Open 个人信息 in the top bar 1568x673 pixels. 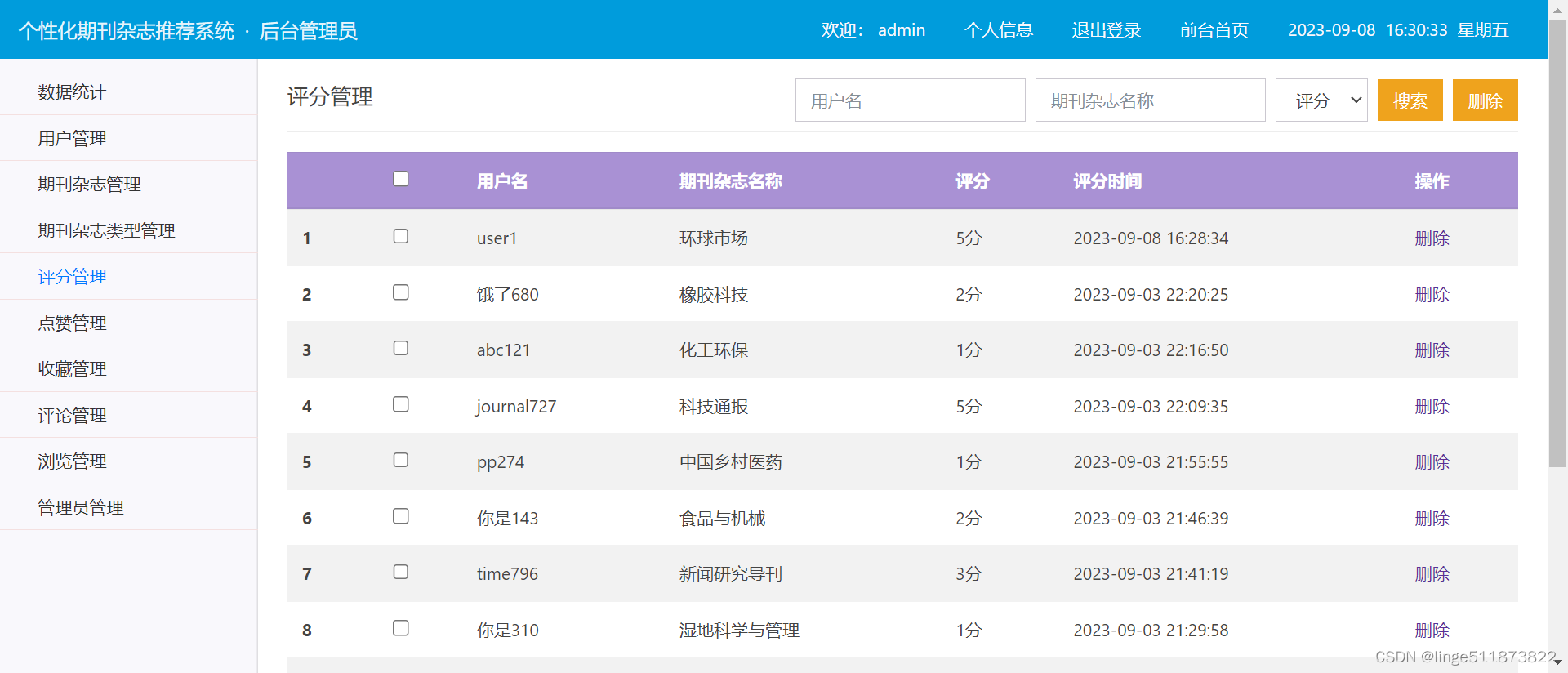999,30
